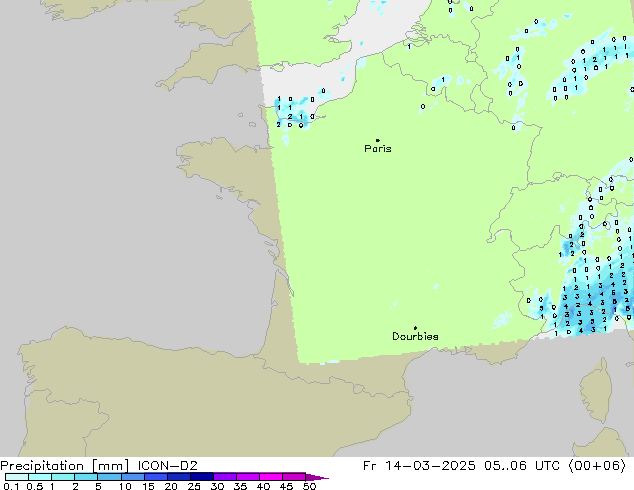Screen dimensions: 634x490
Task: Pick the 10–15 mm legend color swatch
Action: (x=133, y=477)
